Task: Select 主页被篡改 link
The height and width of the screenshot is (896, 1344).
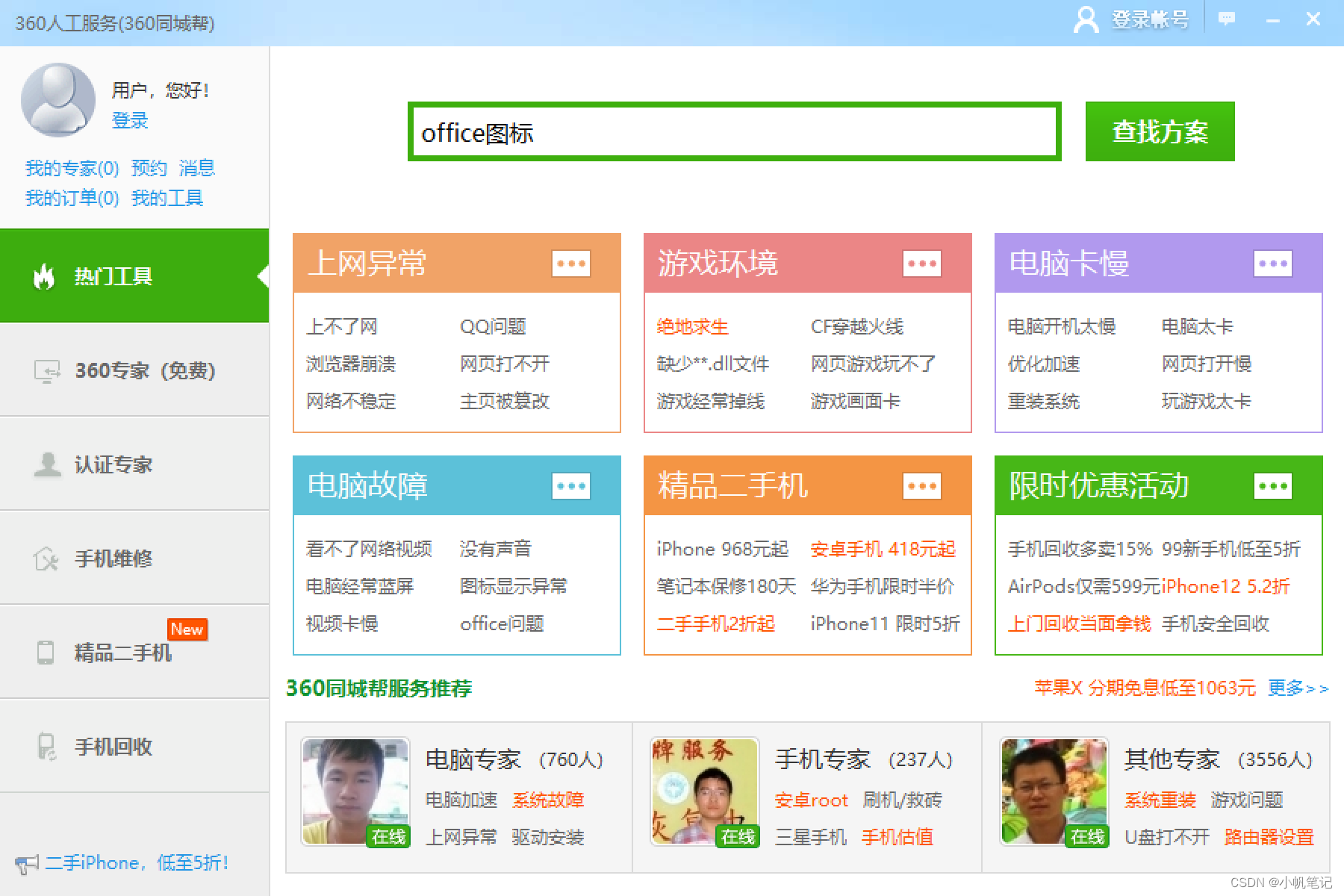Action: point(505,401)
